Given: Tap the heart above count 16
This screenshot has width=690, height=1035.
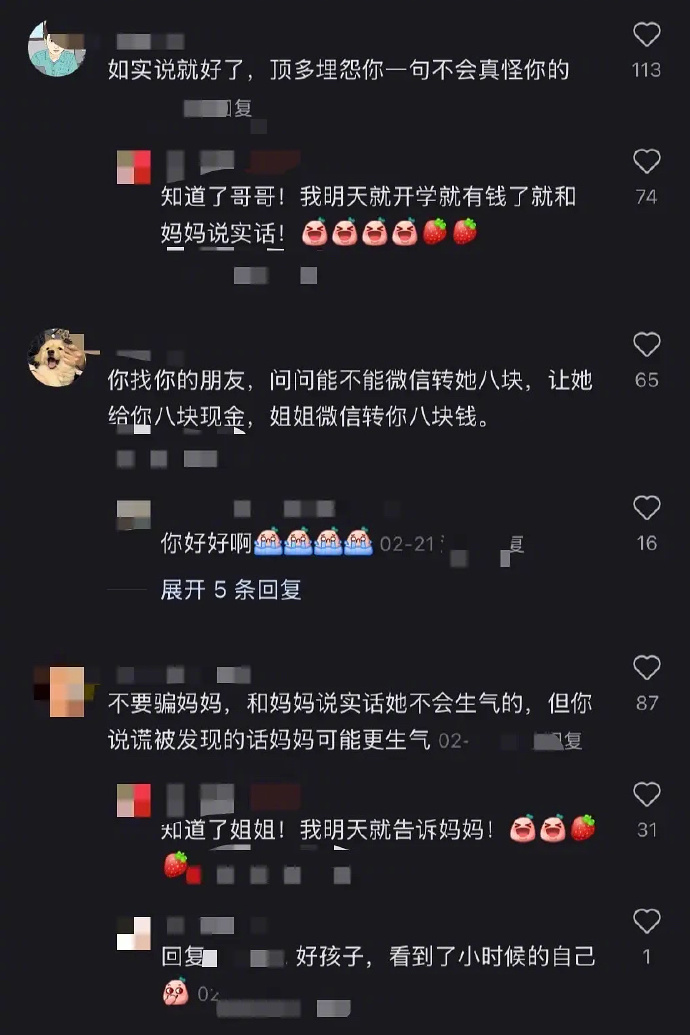Looking at the screenshot, I should [646, 508].
